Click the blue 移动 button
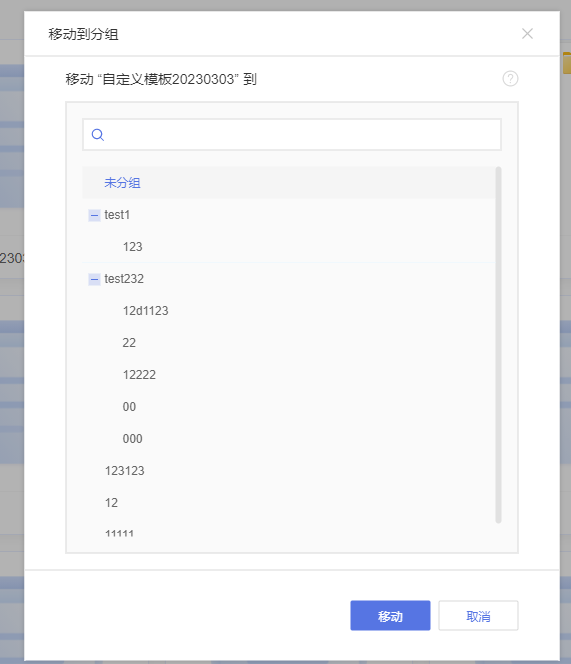 pyautogui.click(x=390, y=615)
